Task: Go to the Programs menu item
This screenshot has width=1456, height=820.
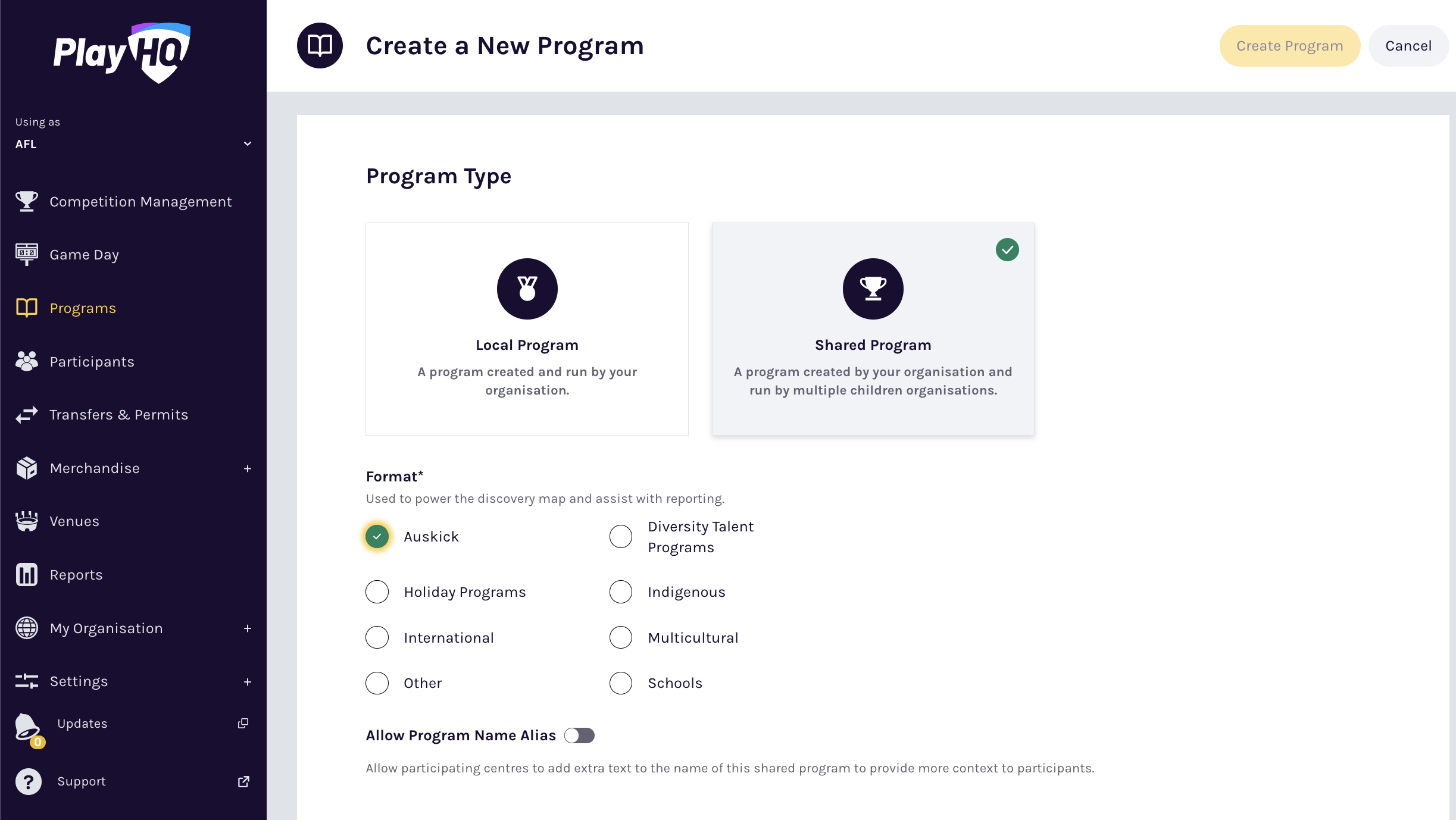Action: point(83,308)
